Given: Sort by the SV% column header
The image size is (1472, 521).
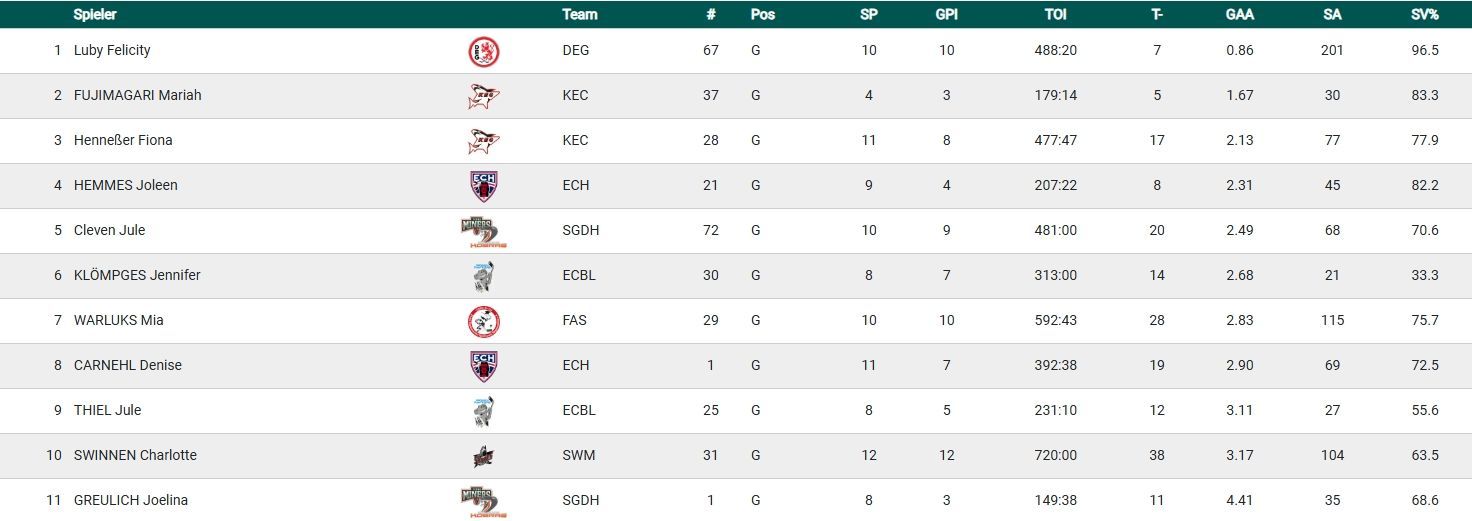Looking at the screenshot, I should [x=1424, y=15].
